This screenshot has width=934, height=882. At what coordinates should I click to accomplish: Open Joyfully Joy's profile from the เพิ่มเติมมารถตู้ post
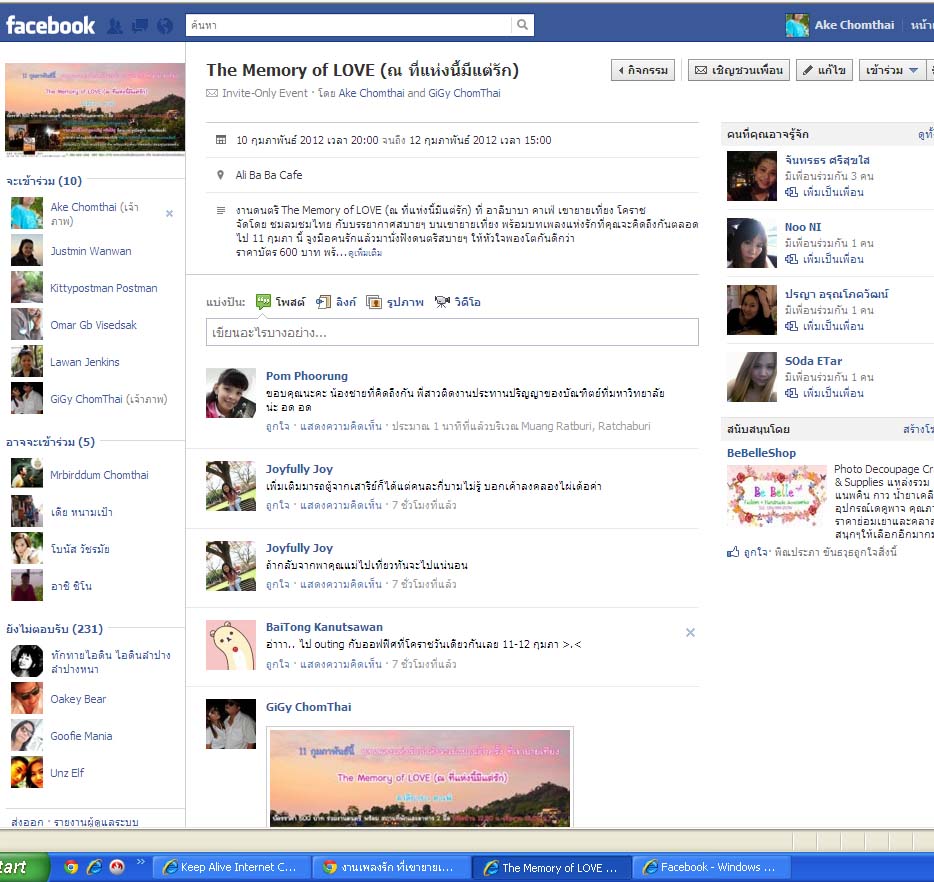[299, 469]
